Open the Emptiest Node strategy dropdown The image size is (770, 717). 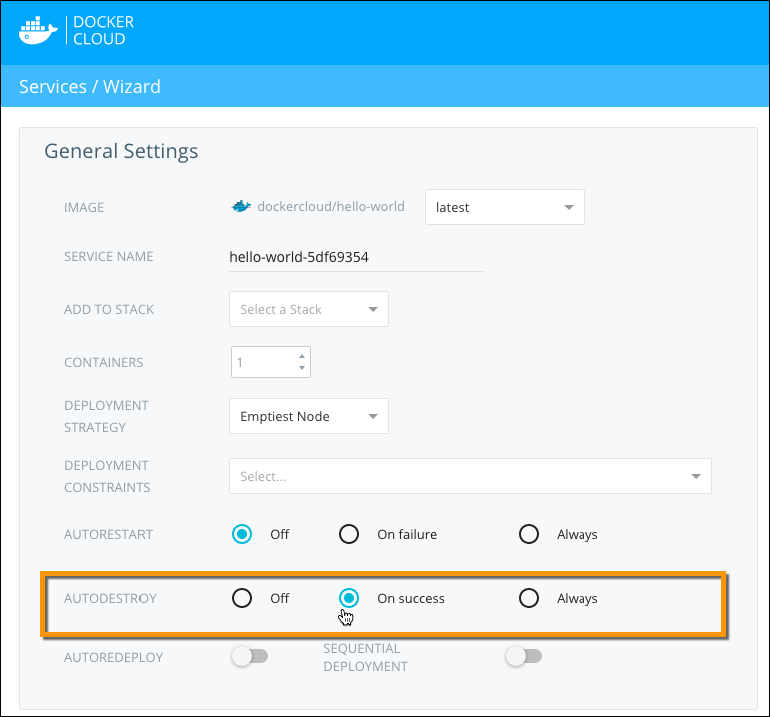(308, 416)
